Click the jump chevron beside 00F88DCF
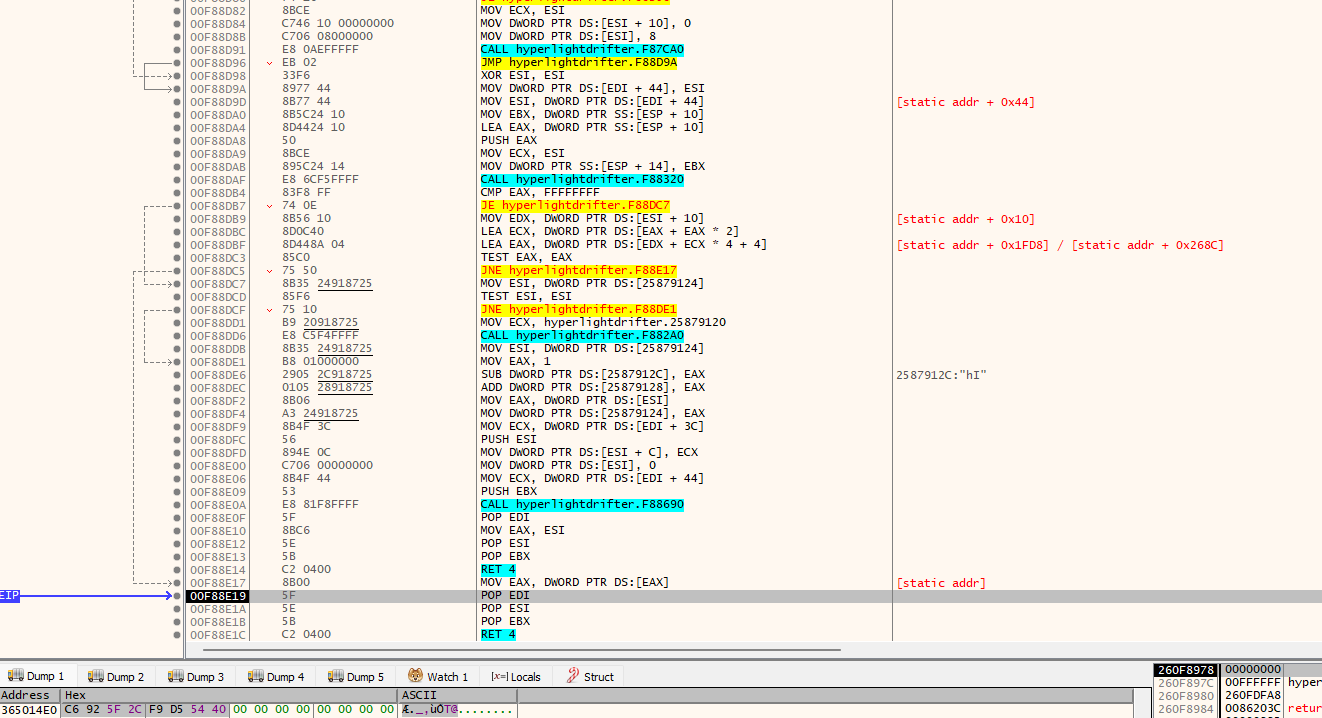This screenshot has height=718, width=1322. click(269, 310)
